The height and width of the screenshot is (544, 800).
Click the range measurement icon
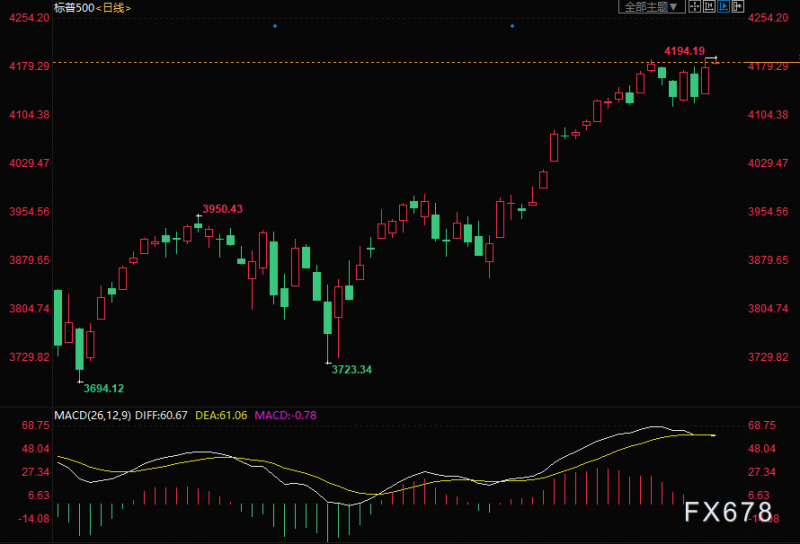pyautogui.click(x=709, y=7)
